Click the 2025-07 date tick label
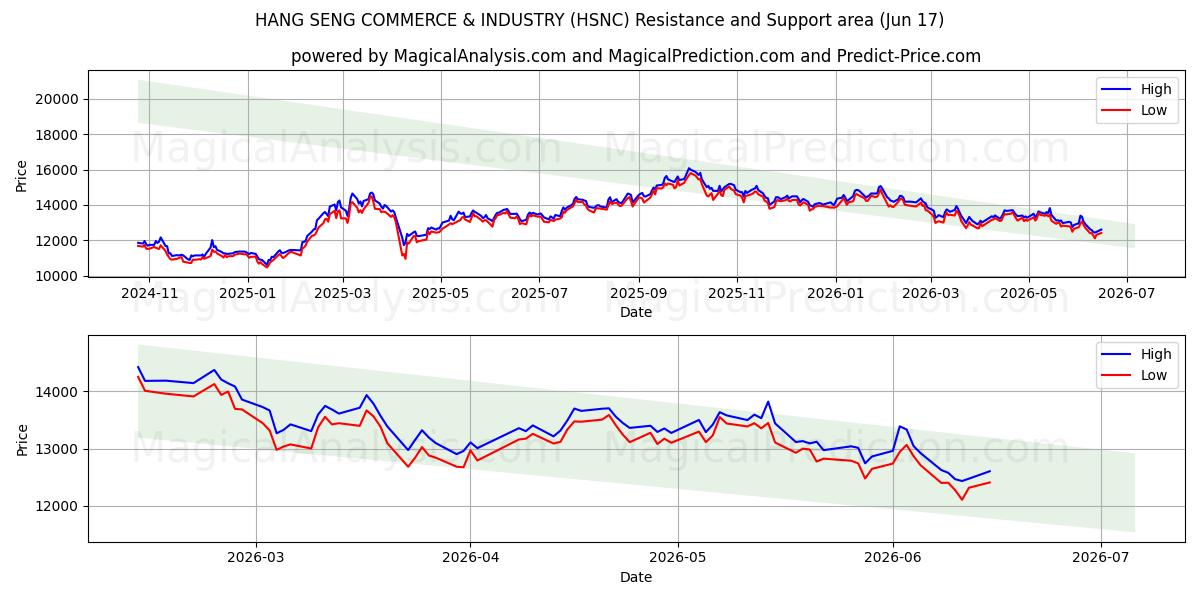The image size is (1200, 600). (539, 293)
